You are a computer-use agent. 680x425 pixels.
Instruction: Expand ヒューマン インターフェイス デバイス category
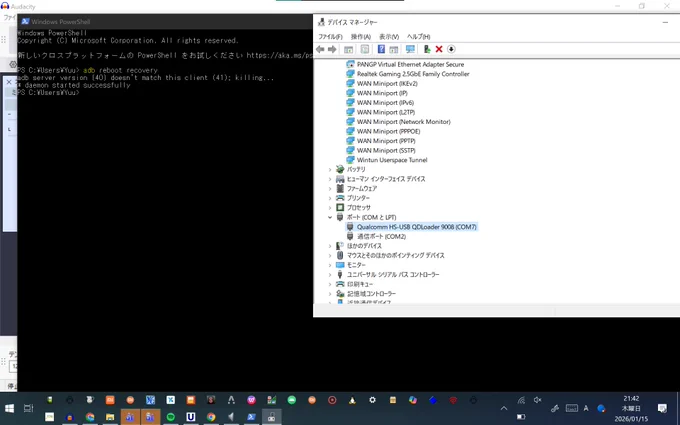tap(330, 179)
